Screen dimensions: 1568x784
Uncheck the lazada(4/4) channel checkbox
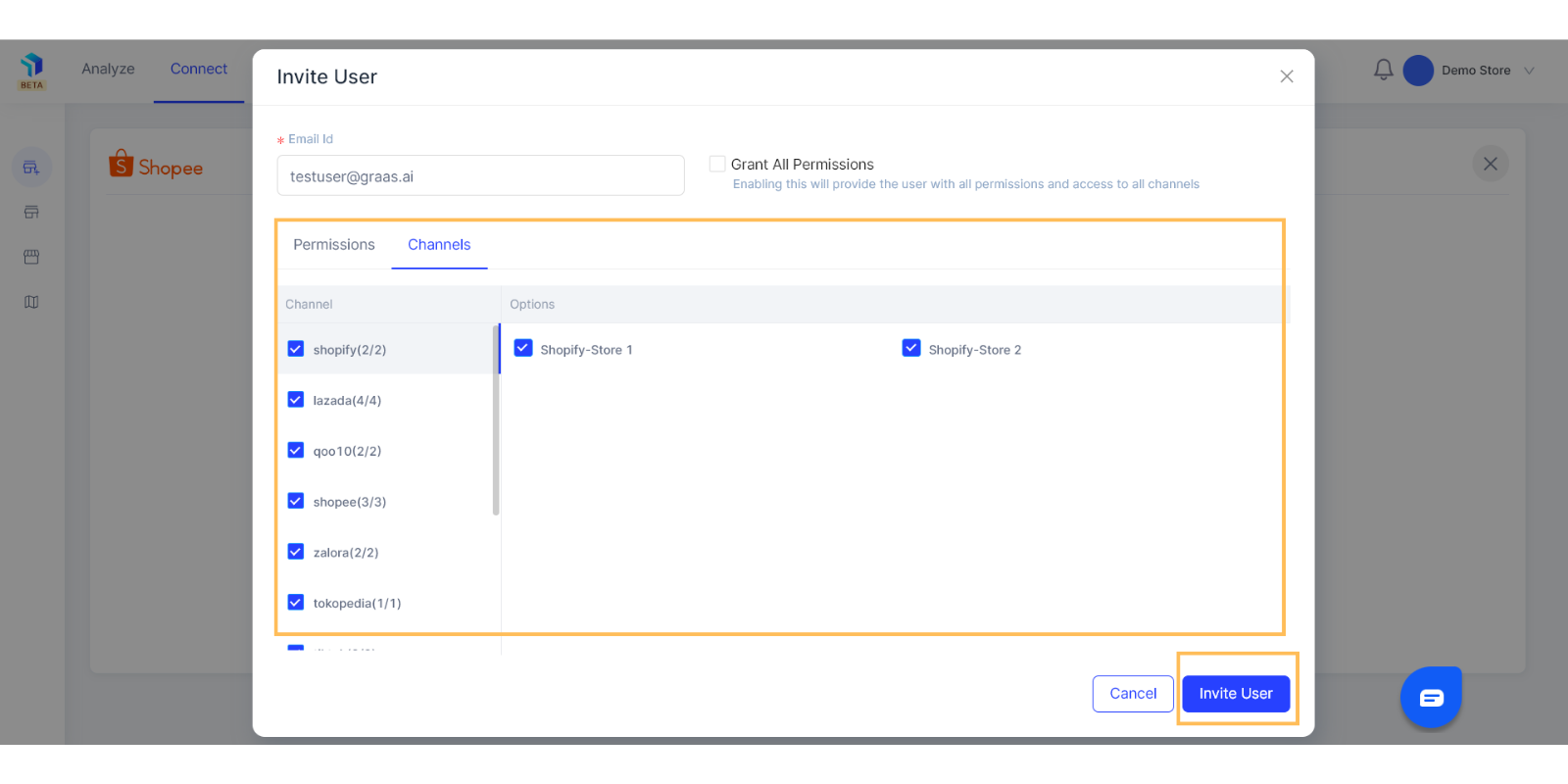(296, 400)
